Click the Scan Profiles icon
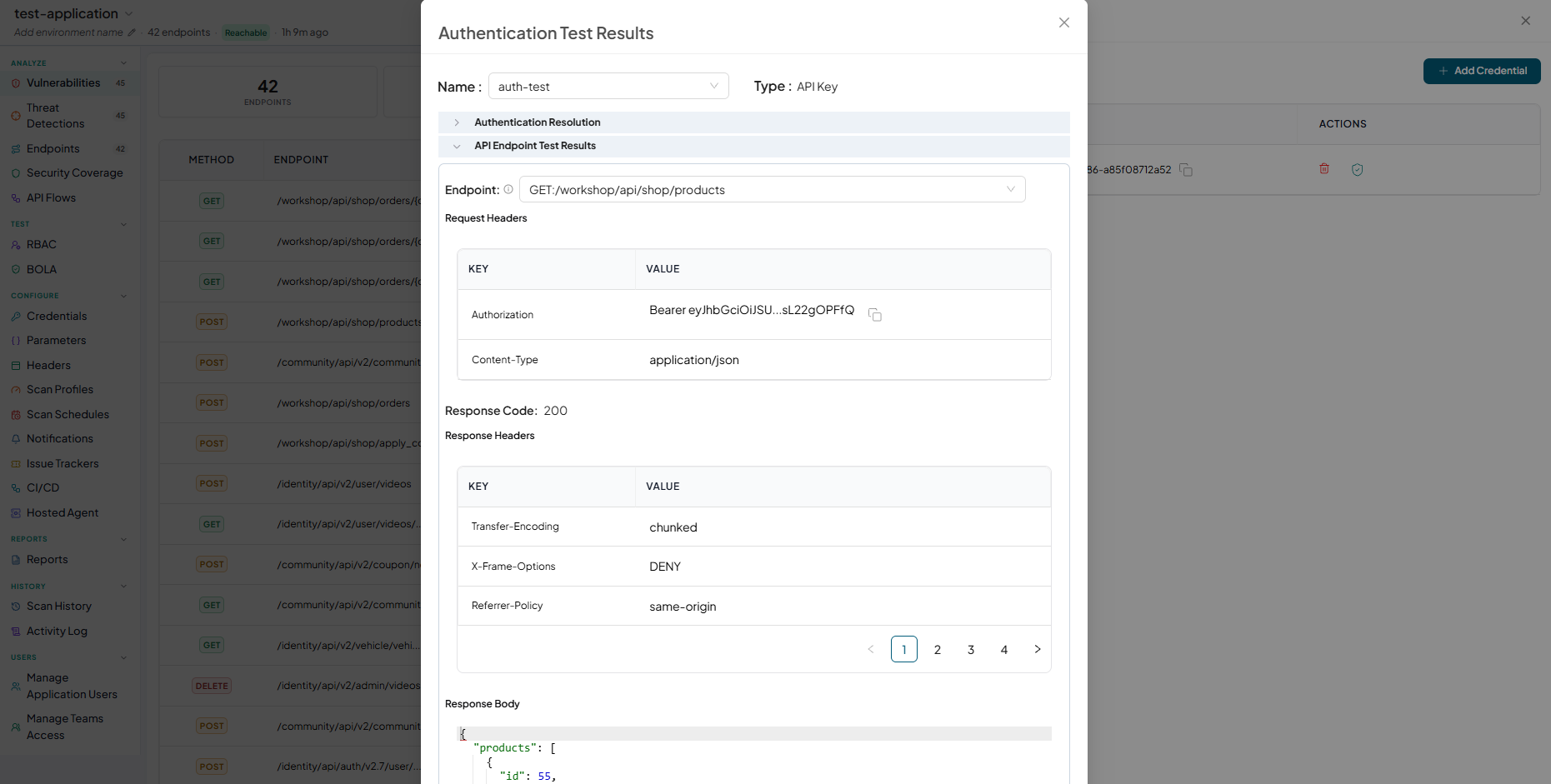 point(16,389)
